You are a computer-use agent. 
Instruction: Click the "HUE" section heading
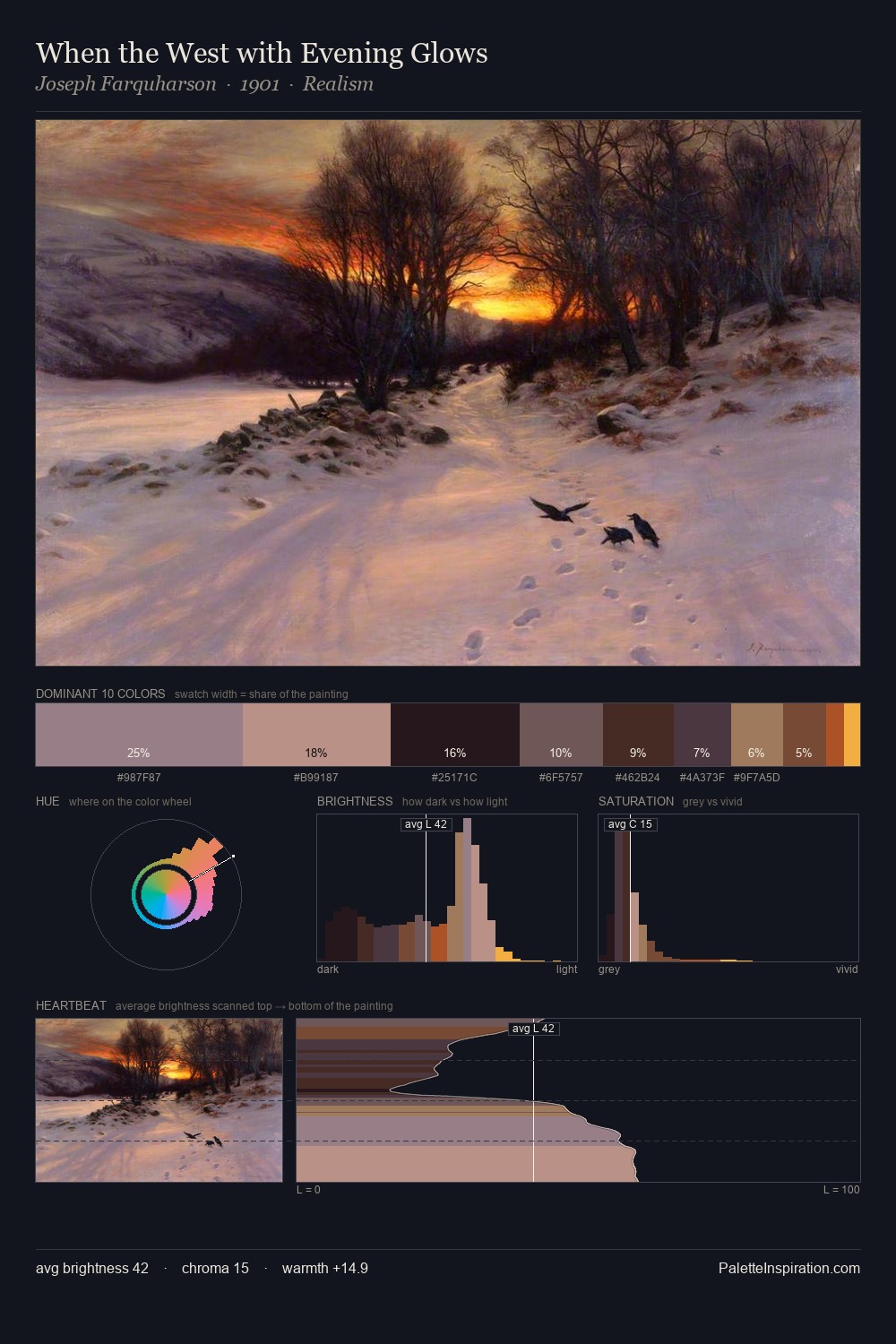(x=47, y=801)
